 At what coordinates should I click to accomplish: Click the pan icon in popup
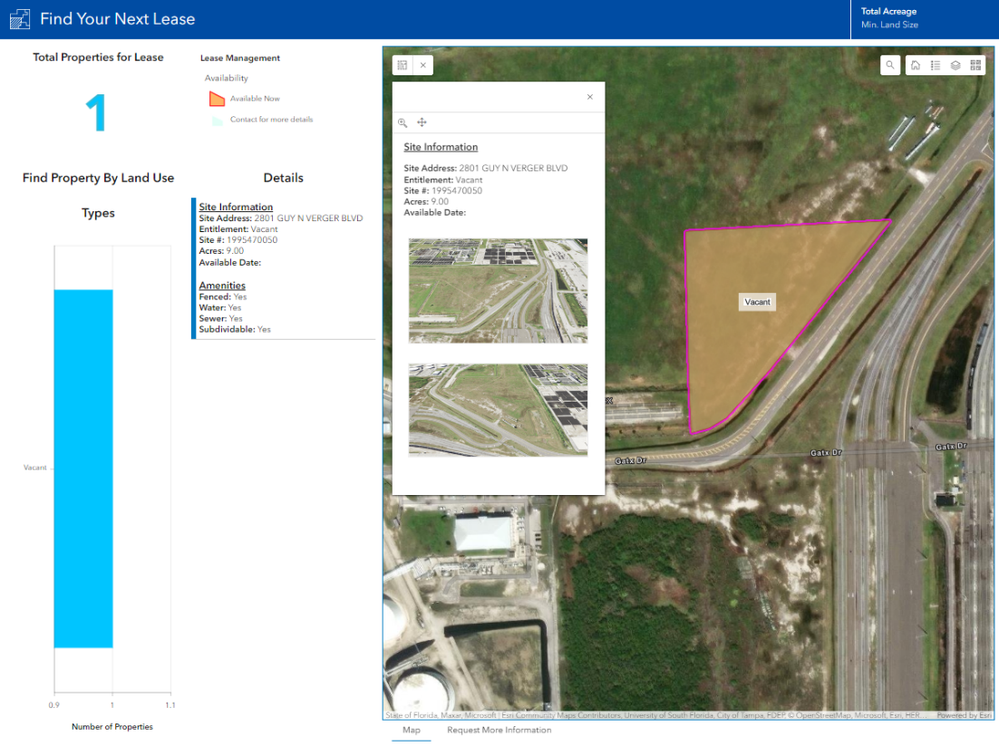422,122
